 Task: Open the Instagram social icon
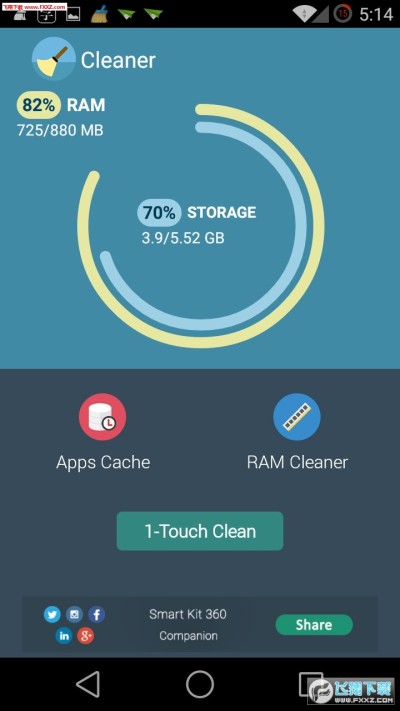[74, 615]
